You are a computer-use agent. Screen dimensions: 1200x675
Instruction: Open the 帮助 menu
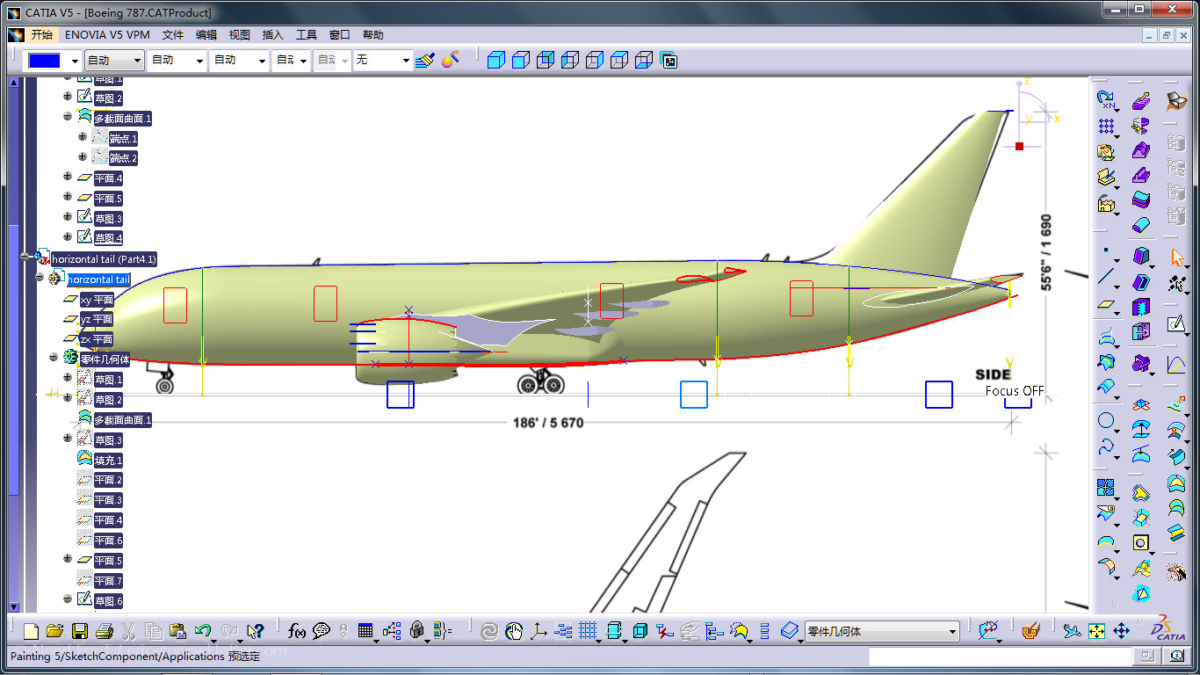pos(373,35)
